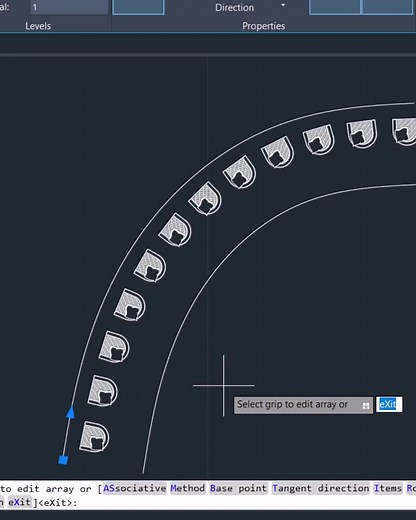Screen dimensions: 416x520
Task: Choose Items option in command line
Action: click(x=388, y=488)
